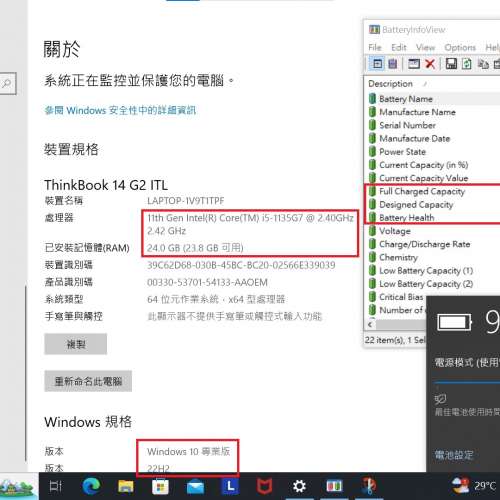Open Mail app from the taskbar
The width and height of the screenshot is (500, 500).
point(195,487)
